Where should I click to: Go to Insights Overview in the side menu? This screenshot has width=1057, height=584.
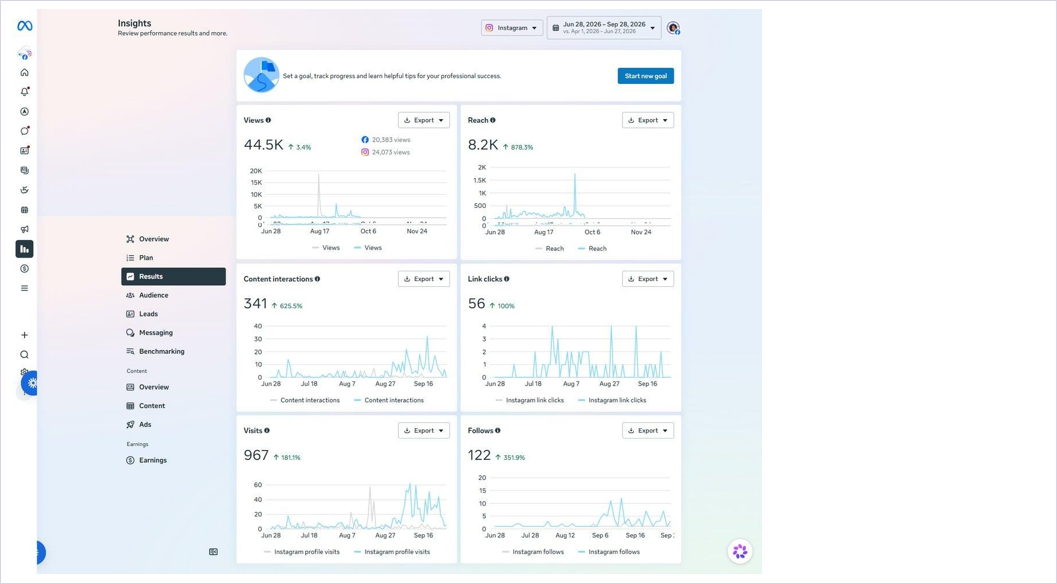(173, 239)
